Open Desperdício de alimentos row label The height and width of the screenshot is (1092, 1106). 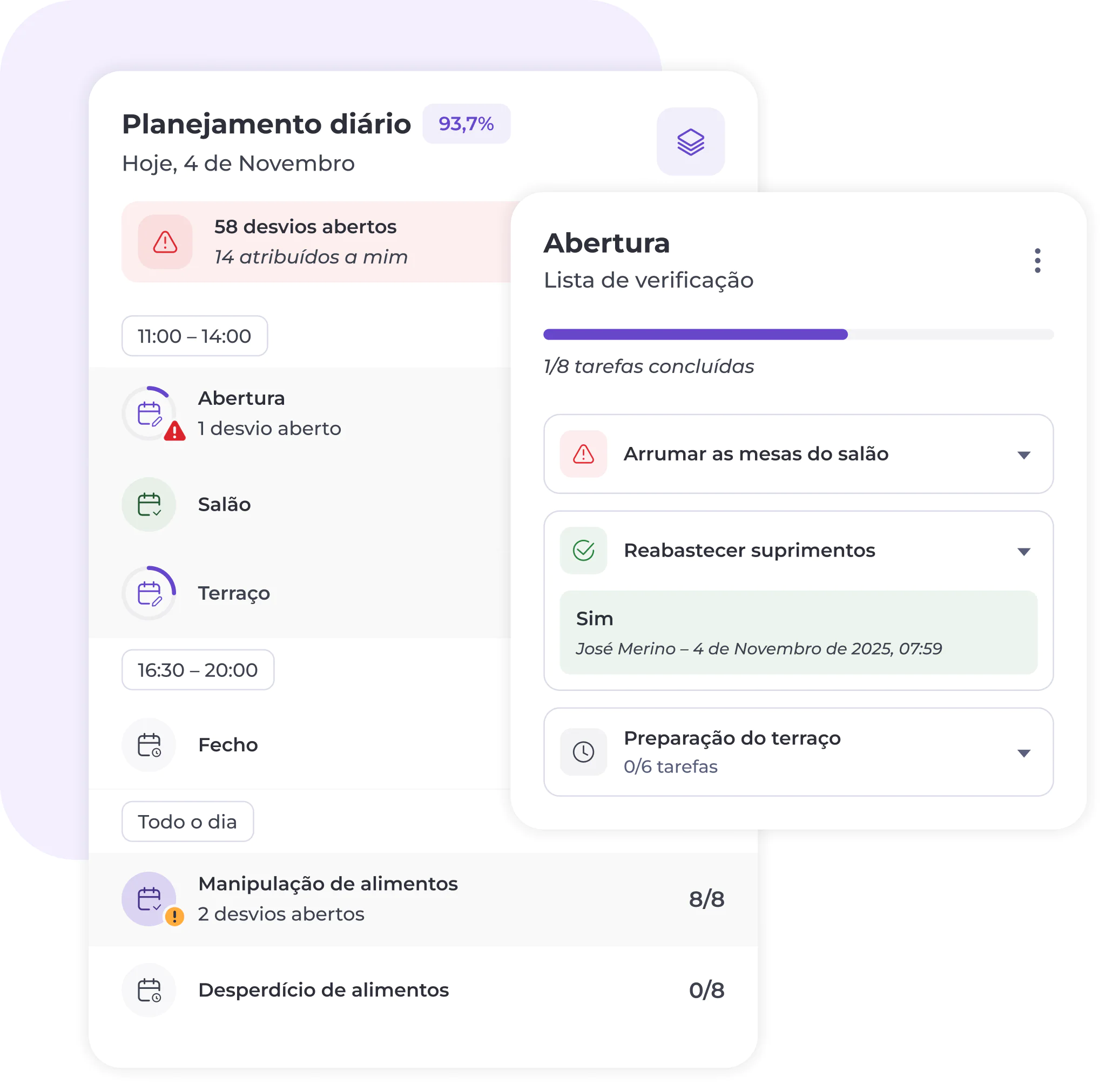tap(323, 989)
